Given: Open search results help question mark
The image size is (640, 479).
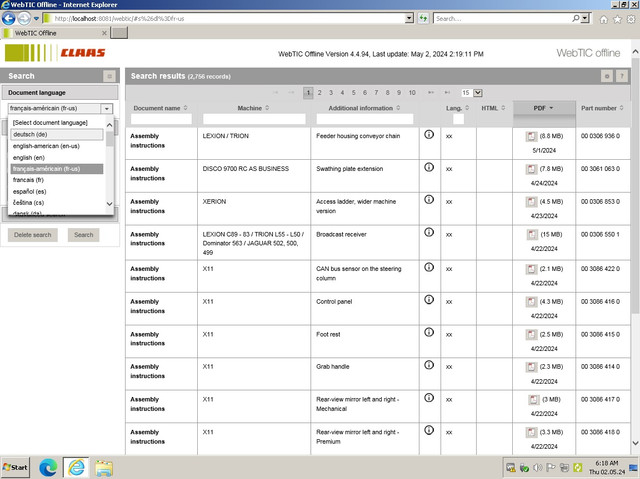Looking at the screenshot, I should coord(622,76).
